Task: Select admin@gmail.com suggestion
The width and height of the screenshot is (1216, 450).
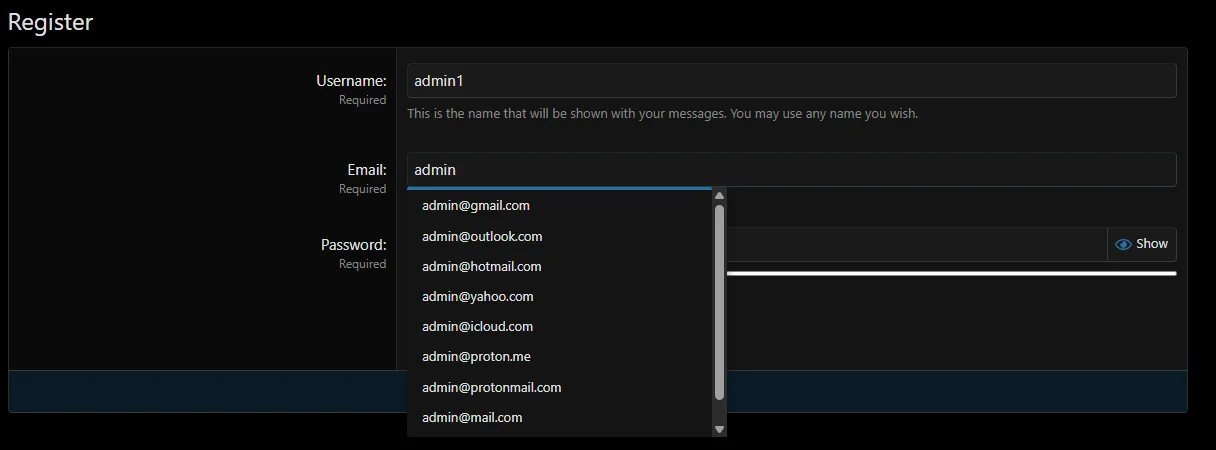Action: (x=559, y=206)
